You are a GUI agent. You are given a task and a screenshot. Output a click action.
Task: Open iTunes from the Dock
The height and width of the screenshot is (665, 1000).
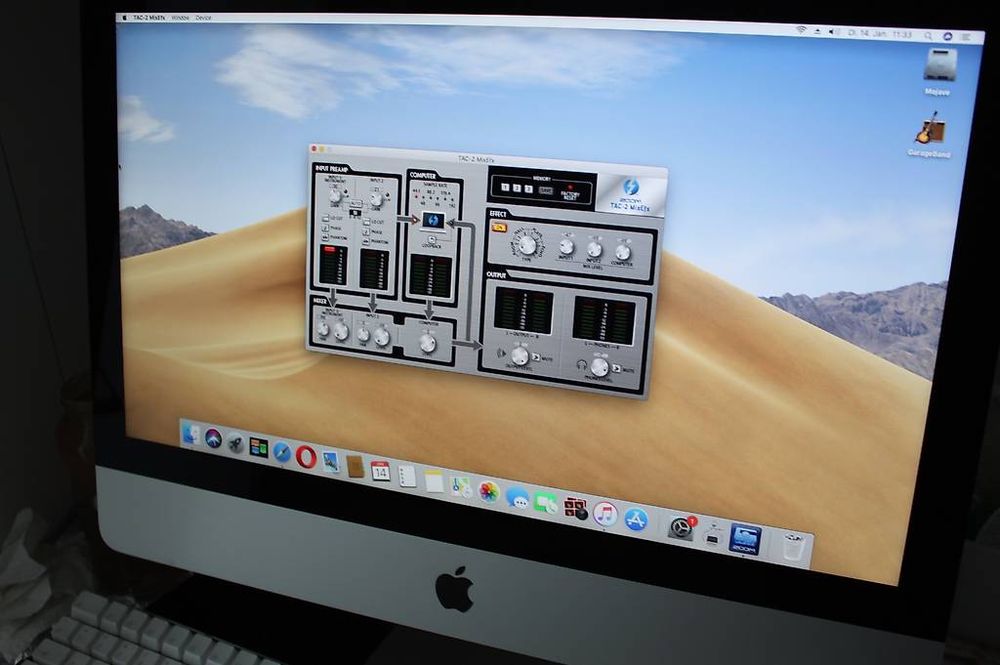tap(605, 514)
